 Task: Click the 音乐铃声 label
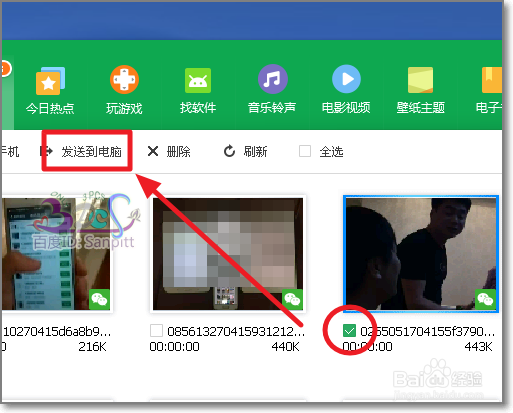click(x=272, y=108)
